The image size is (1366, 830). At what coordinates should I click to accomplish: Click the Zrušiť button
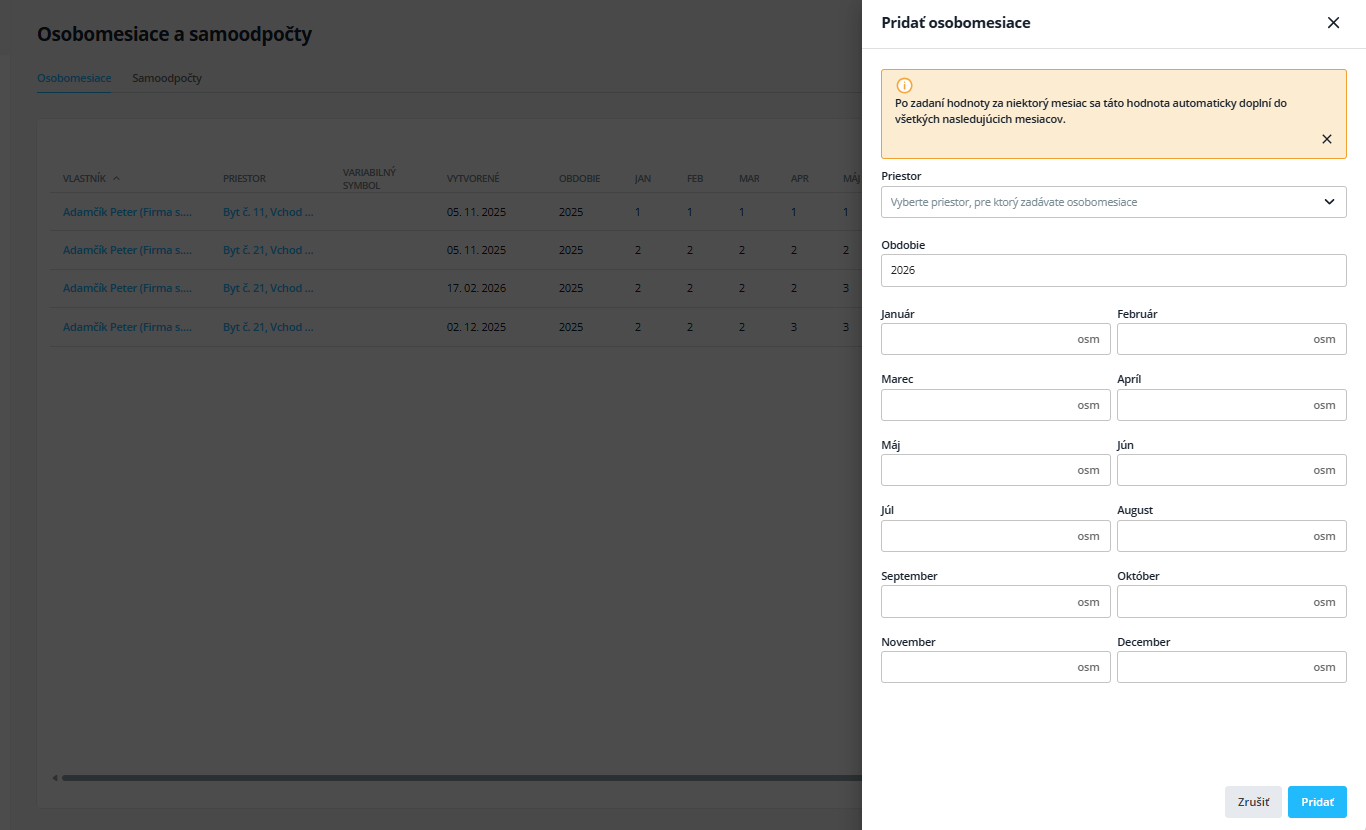pos(1253,802)
